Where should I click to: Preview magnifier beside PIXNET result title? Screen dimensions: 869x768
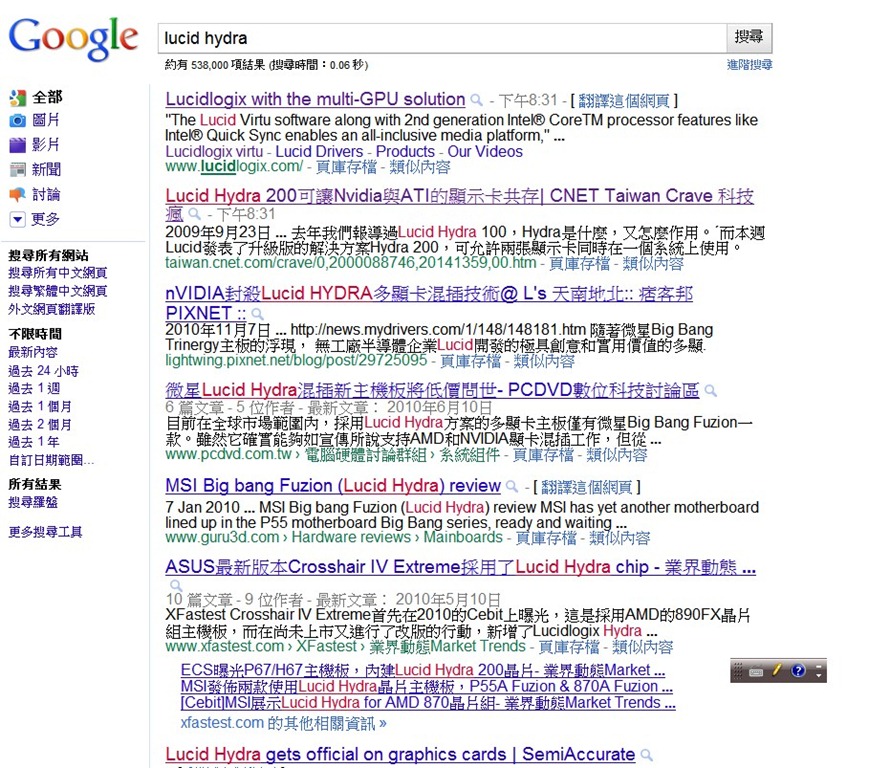point(257,314)
